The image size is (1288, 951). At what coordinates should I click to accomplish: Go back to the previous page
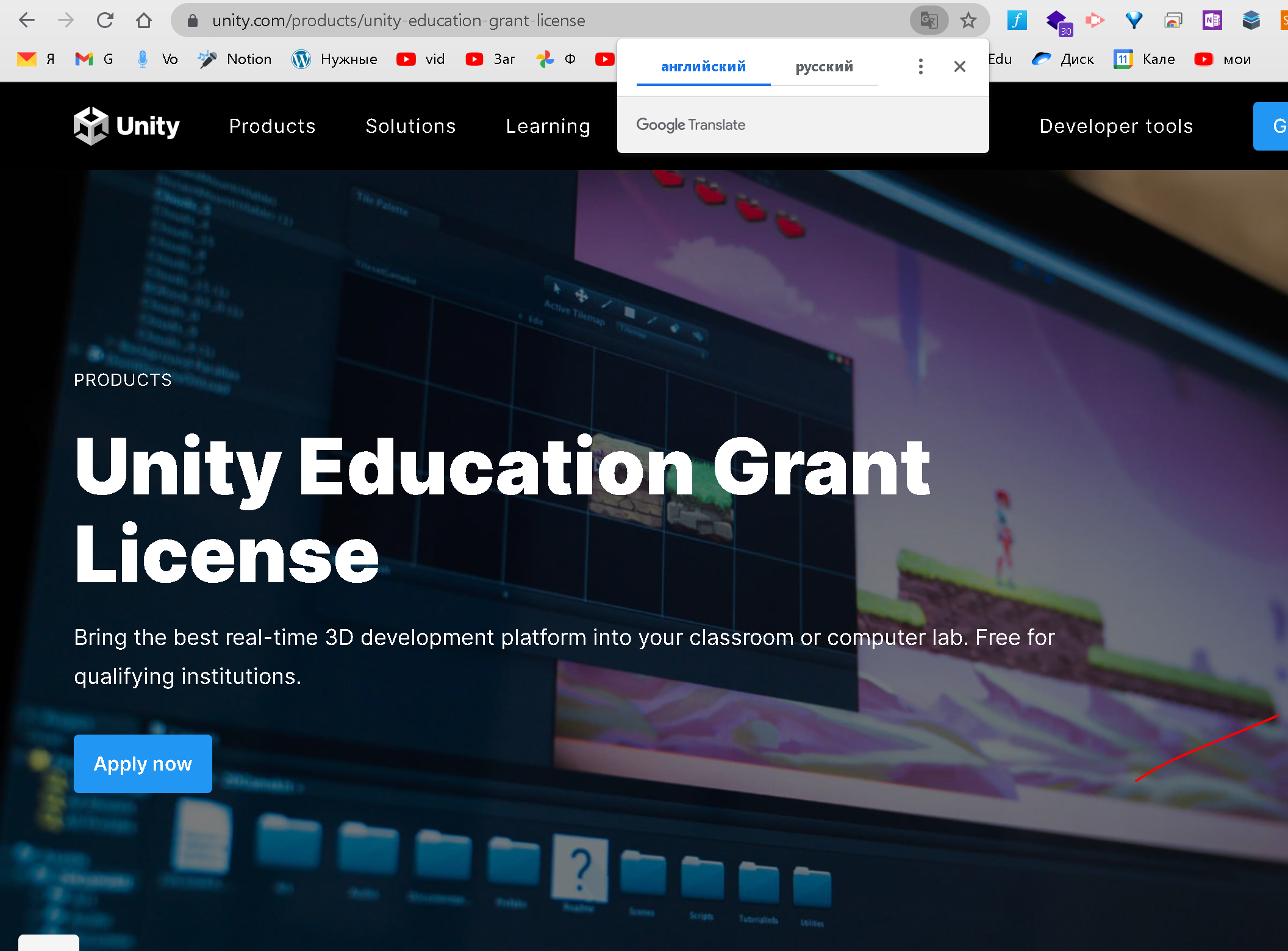click(x=27, y=21)
